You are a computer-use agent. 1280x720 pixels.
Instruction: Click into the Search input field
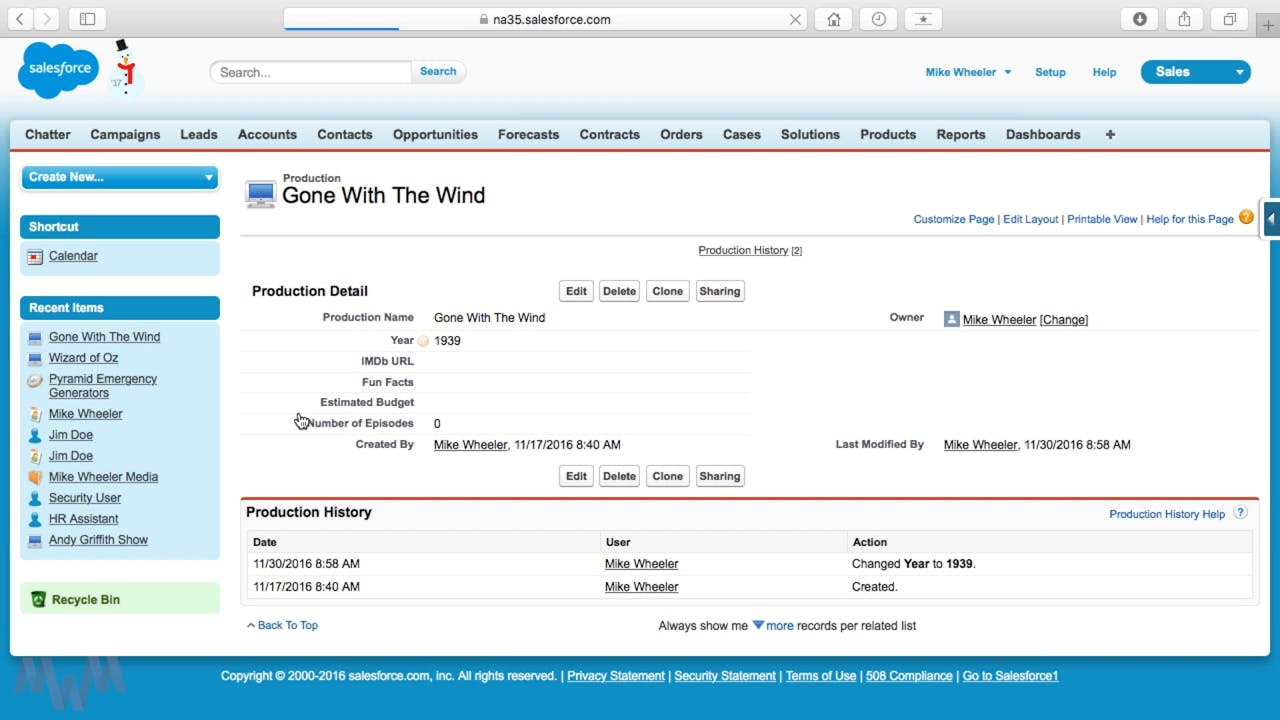310,72
